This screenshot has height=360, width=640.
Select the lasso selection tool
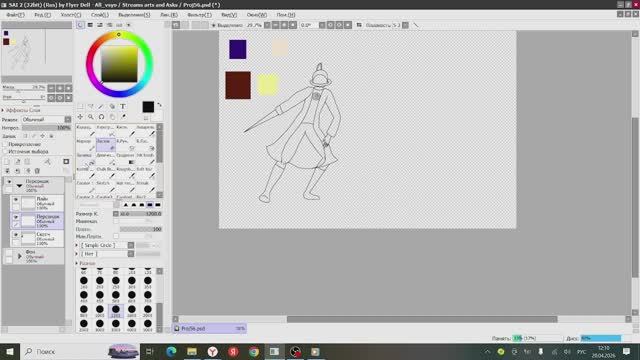coord(91,107)
